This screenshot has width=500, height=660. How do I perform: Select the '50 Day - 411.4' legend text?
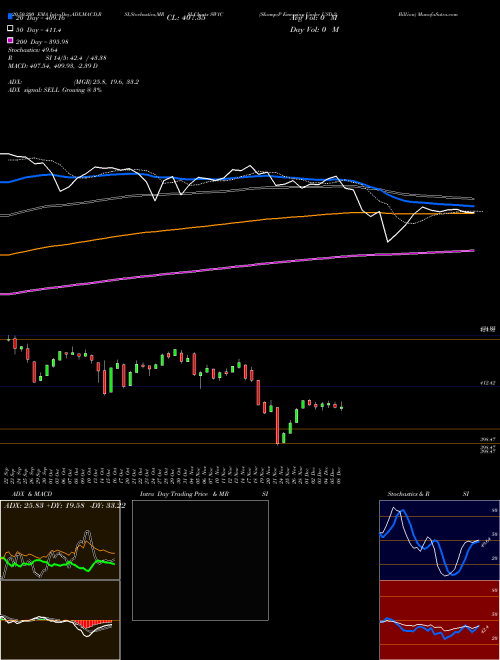coord(37,30)
